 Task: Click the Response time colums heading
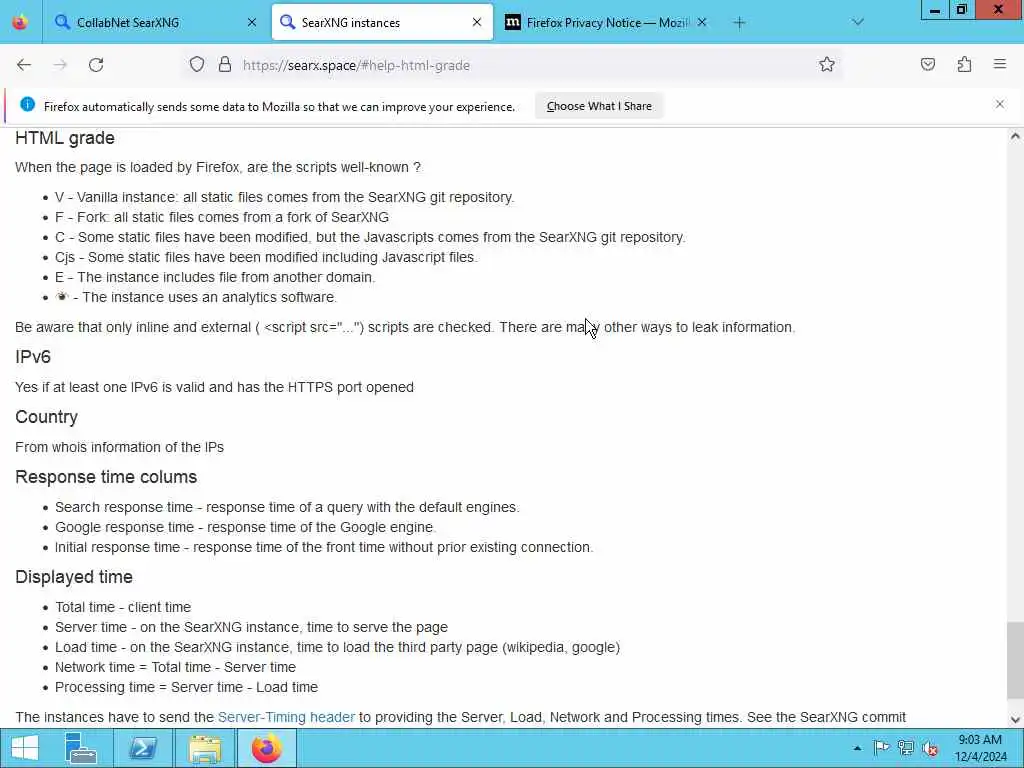[106, 477]
